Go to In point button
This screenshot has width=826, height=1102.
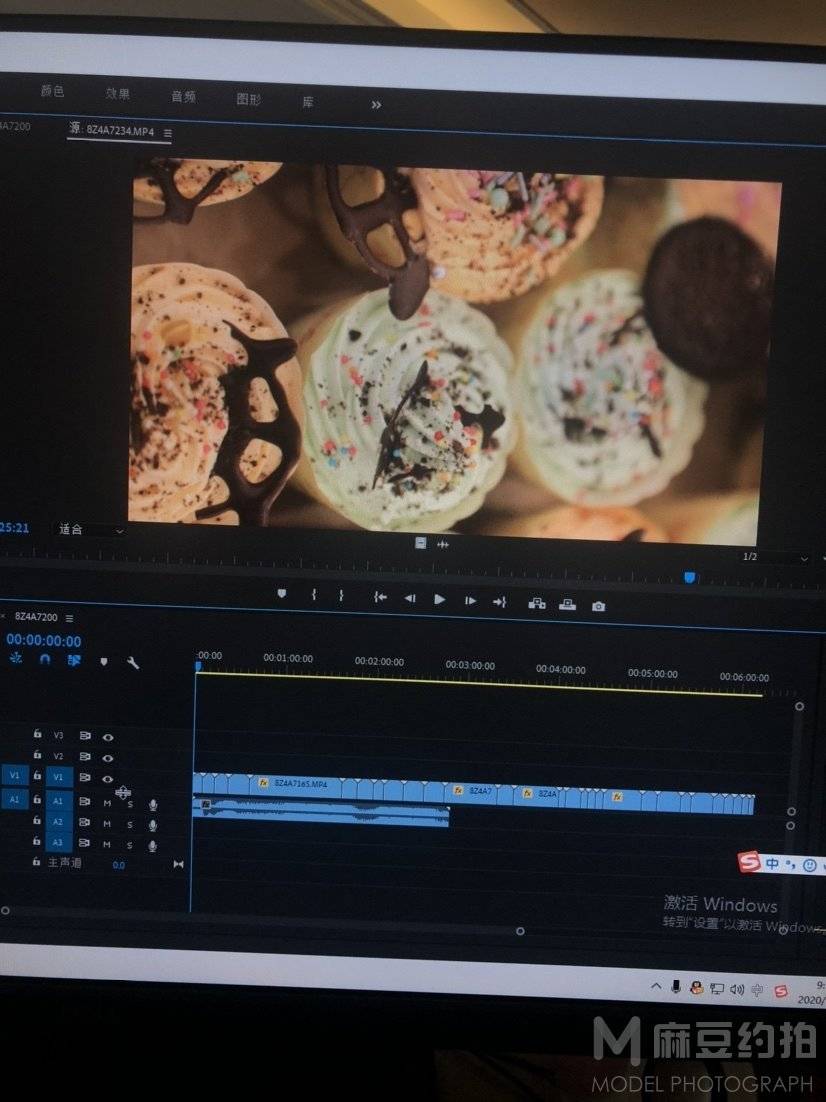click(380, 597)
